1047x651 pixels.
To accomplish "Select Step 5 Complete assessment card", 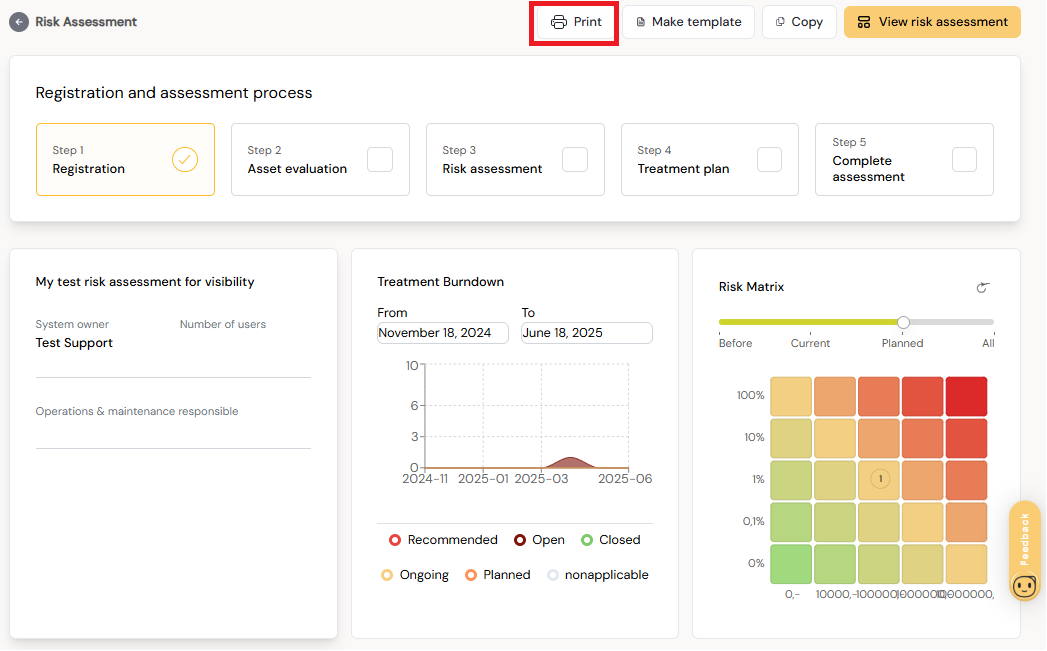I will coord(904,160).
